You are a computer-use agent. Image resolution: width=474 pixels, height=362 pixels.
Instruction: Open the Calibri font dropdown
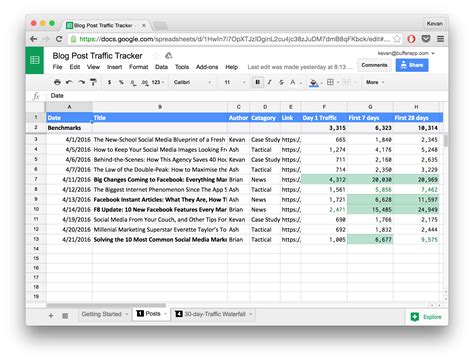[x=192, y=82]
